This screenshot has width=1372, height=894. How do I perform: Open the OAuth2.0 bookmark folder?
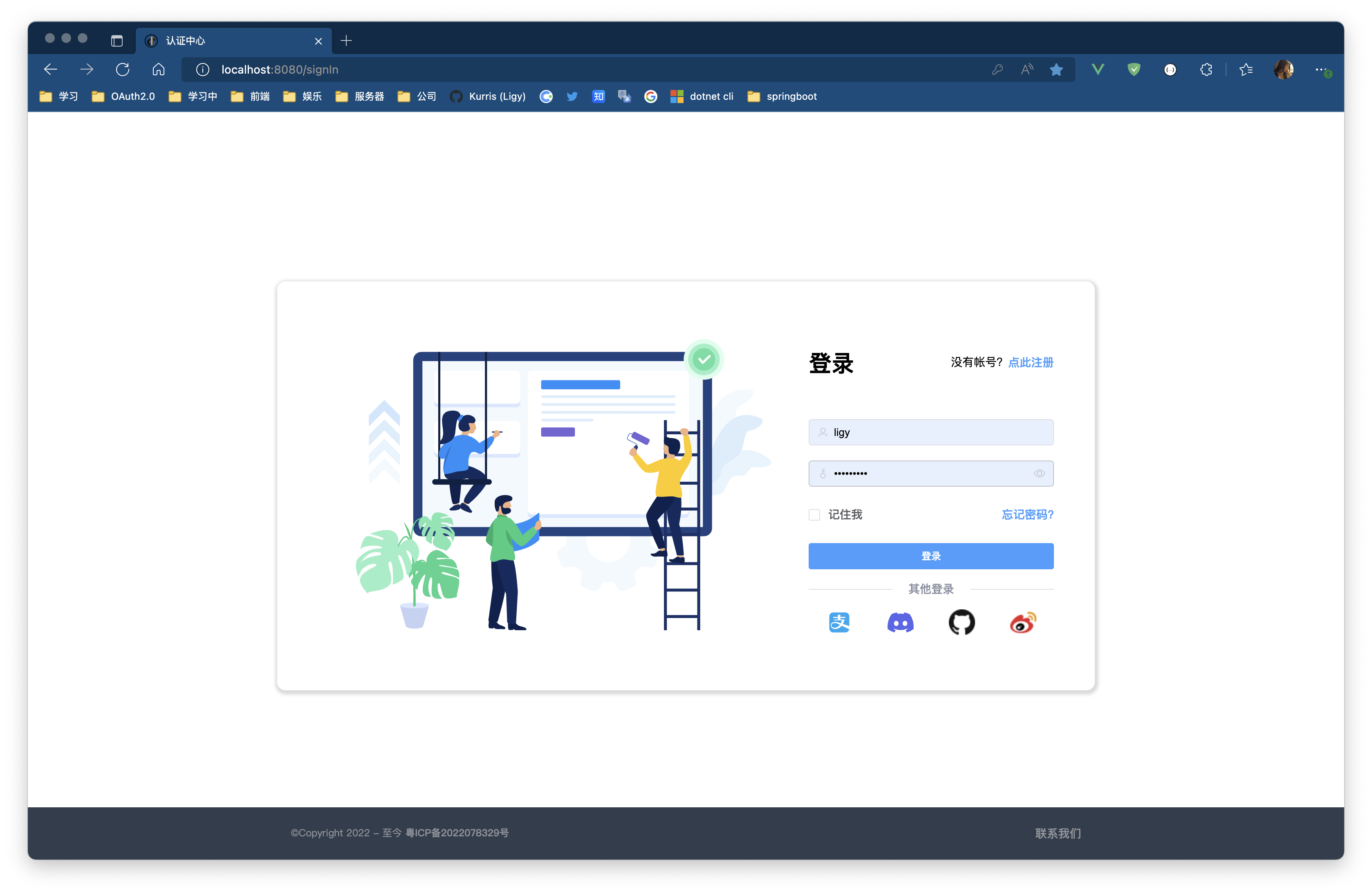tap(123, 97)
